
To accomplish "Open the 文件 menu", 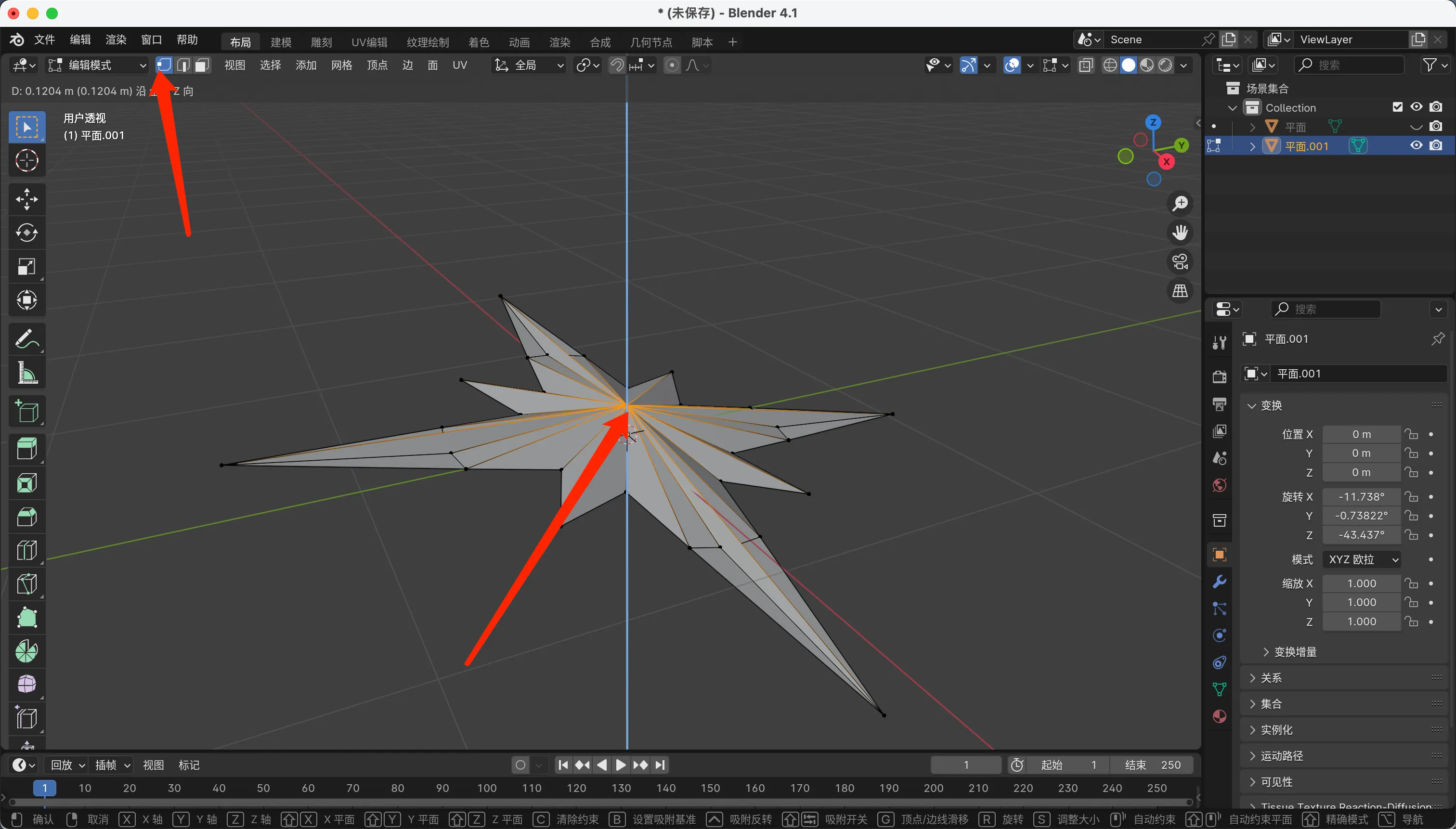I will pos(44,40).
